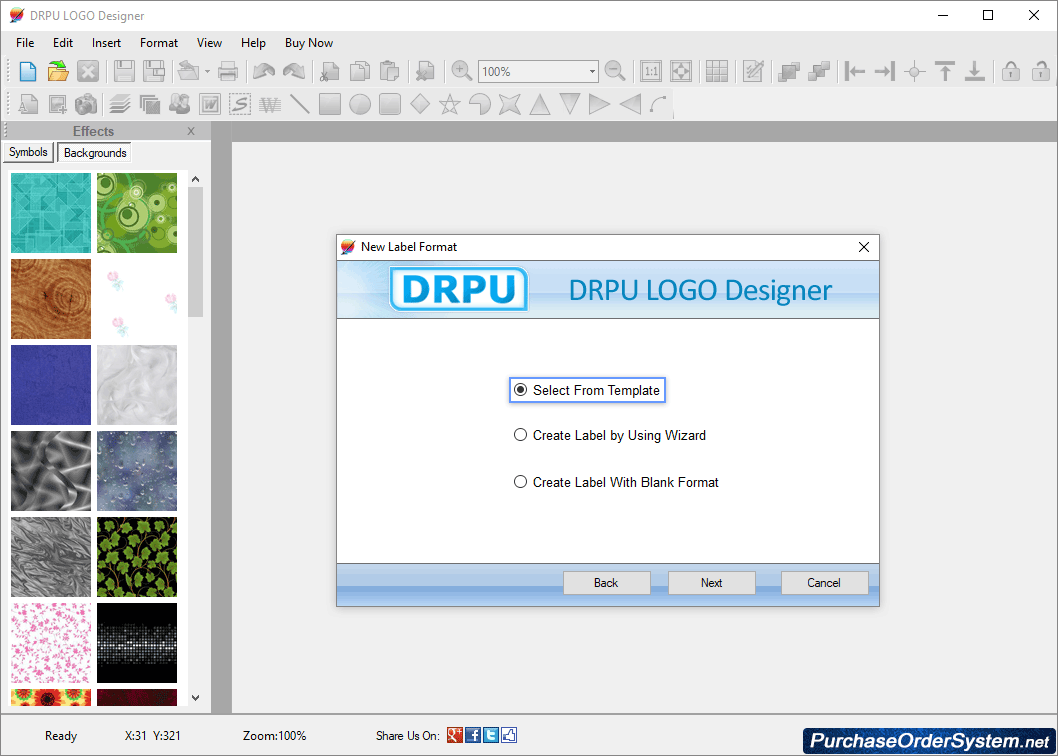This screenshot has width=1058, height=756.
Task: Click the New document toolbar icon
Action: 28,71
